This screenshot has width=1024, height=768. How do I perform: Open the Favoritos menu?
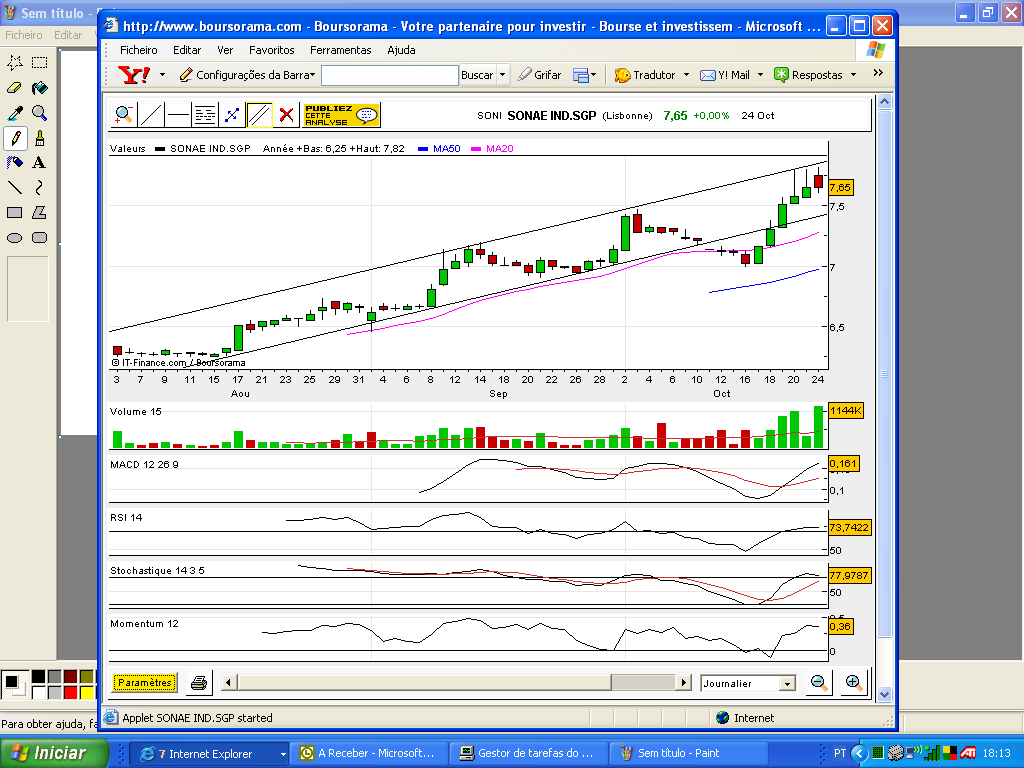point(271,50)
